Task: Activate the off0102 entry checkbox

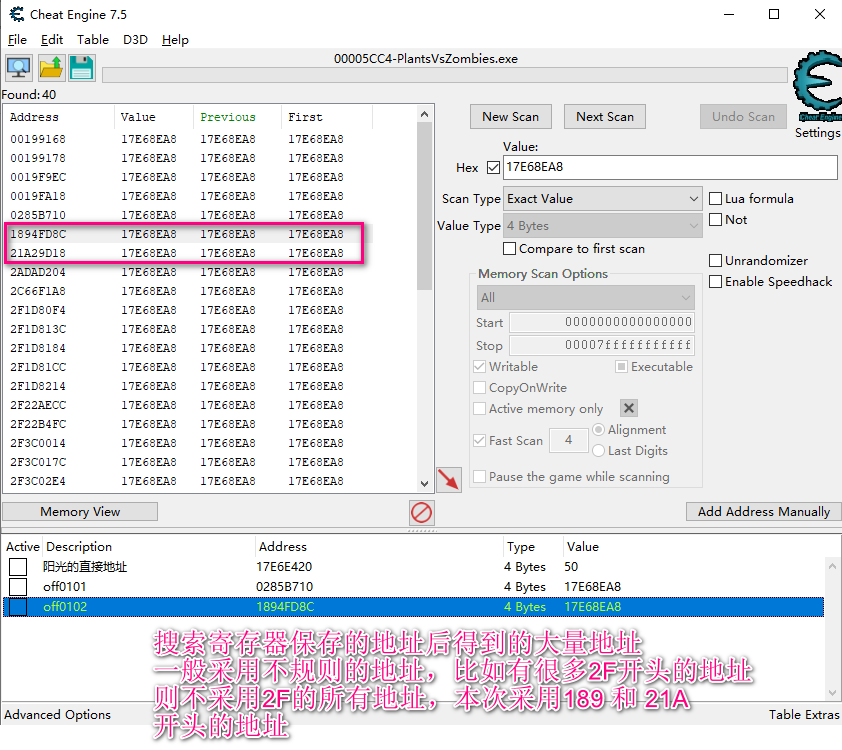Action: [18, 607]
